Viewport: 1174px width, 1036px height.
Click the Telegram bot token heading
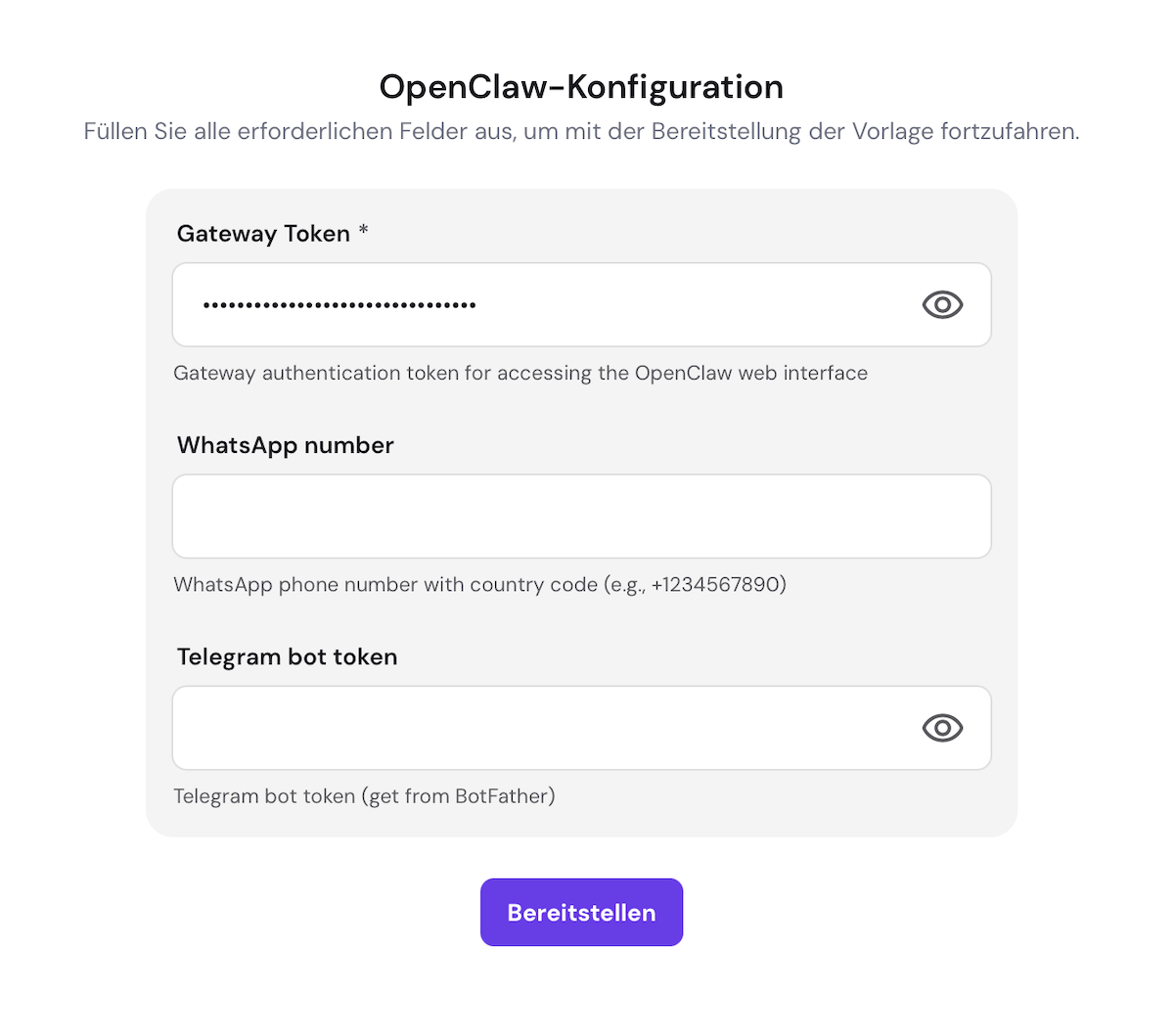click(287, 656)
